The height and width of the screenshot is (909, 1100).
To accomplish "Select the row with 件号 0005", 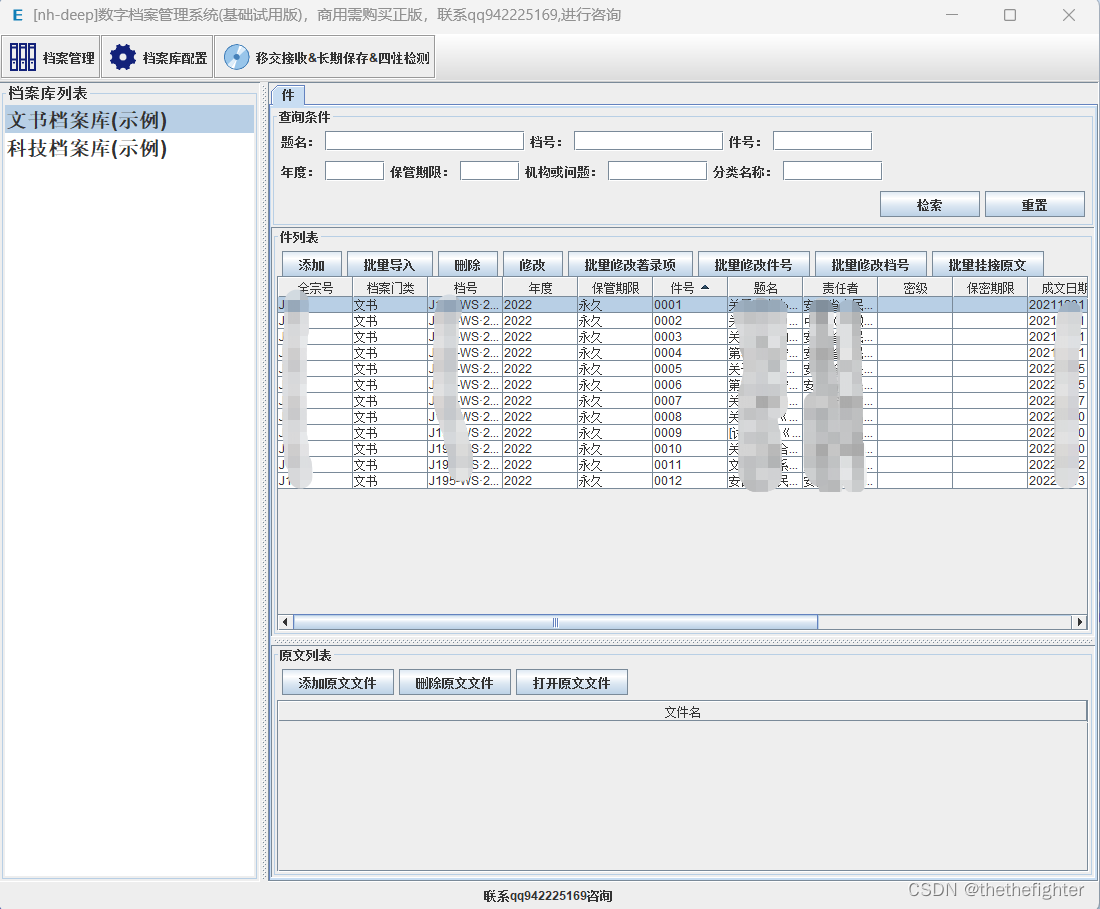I will tap(683, 369).
